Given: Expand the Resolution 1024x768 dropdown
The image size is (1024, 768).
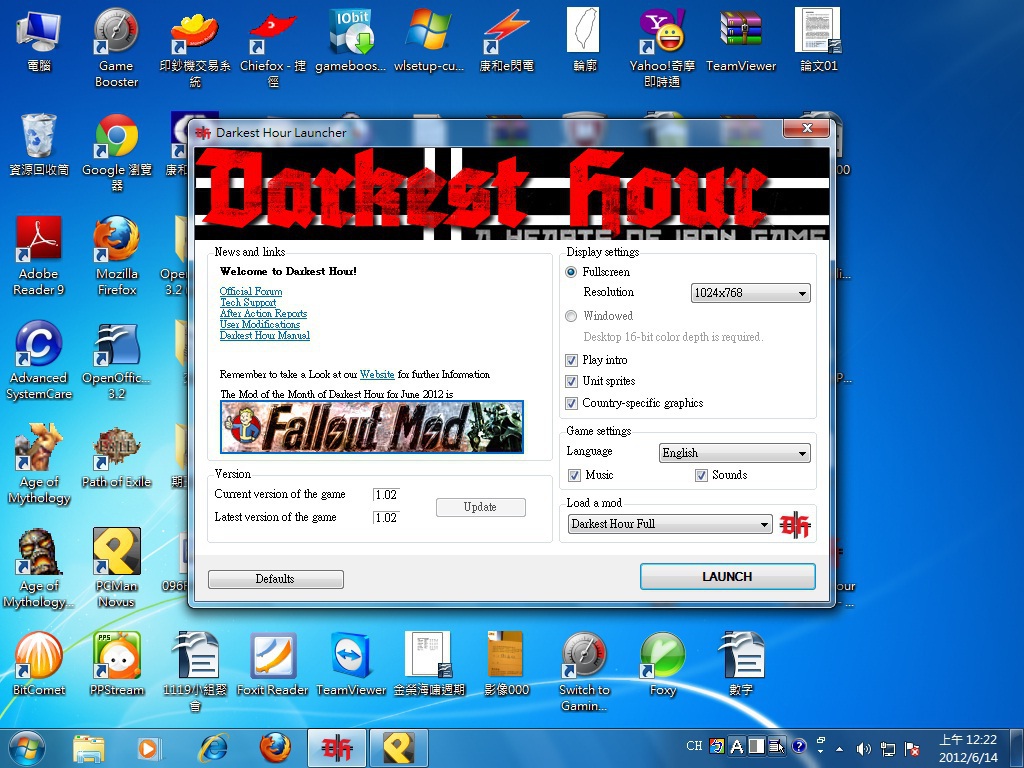Looking at the screenshot, I should coord(750,294).
